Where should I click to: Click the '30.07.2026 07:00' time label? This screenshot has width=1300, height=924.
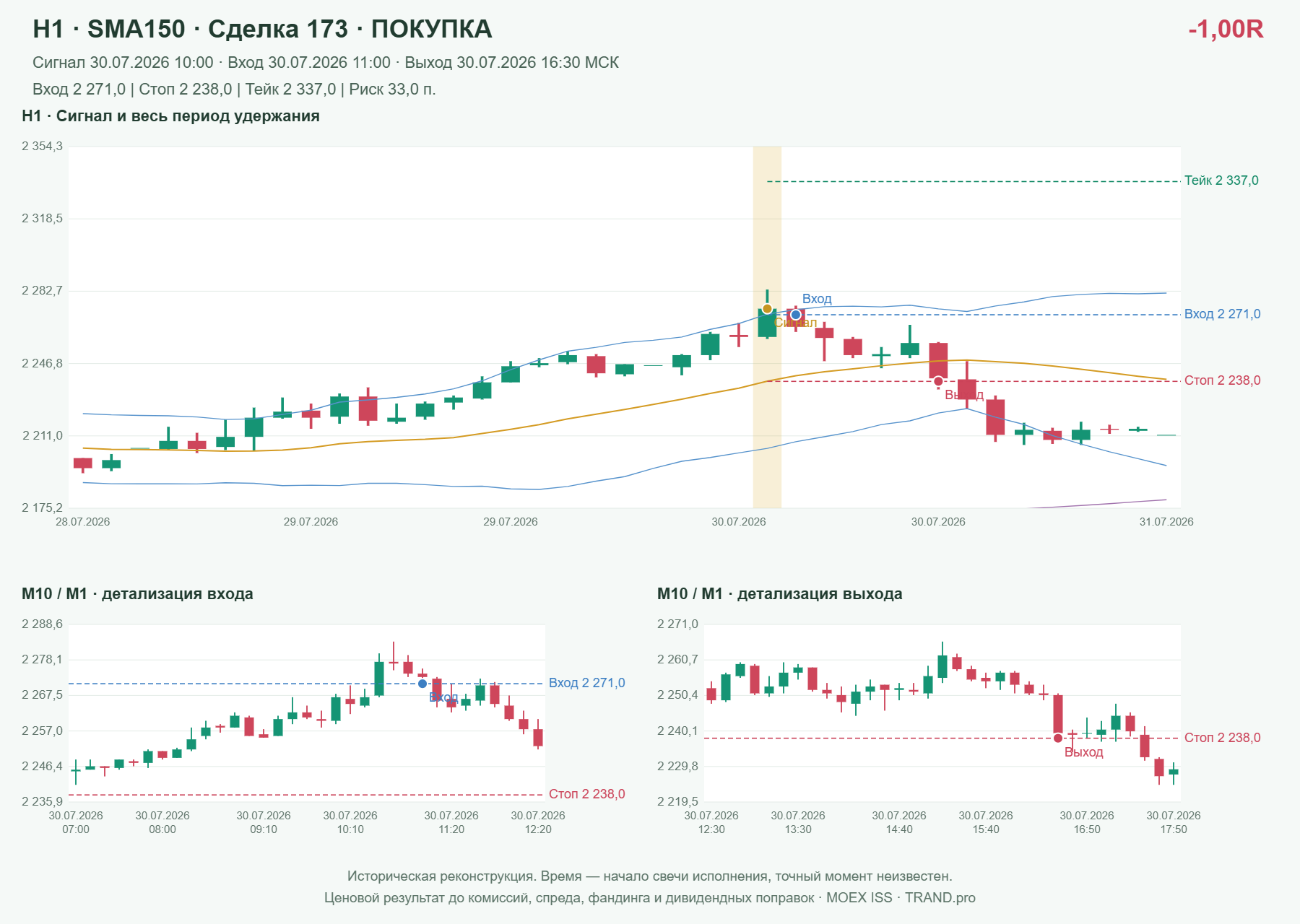tap(76, 822)
